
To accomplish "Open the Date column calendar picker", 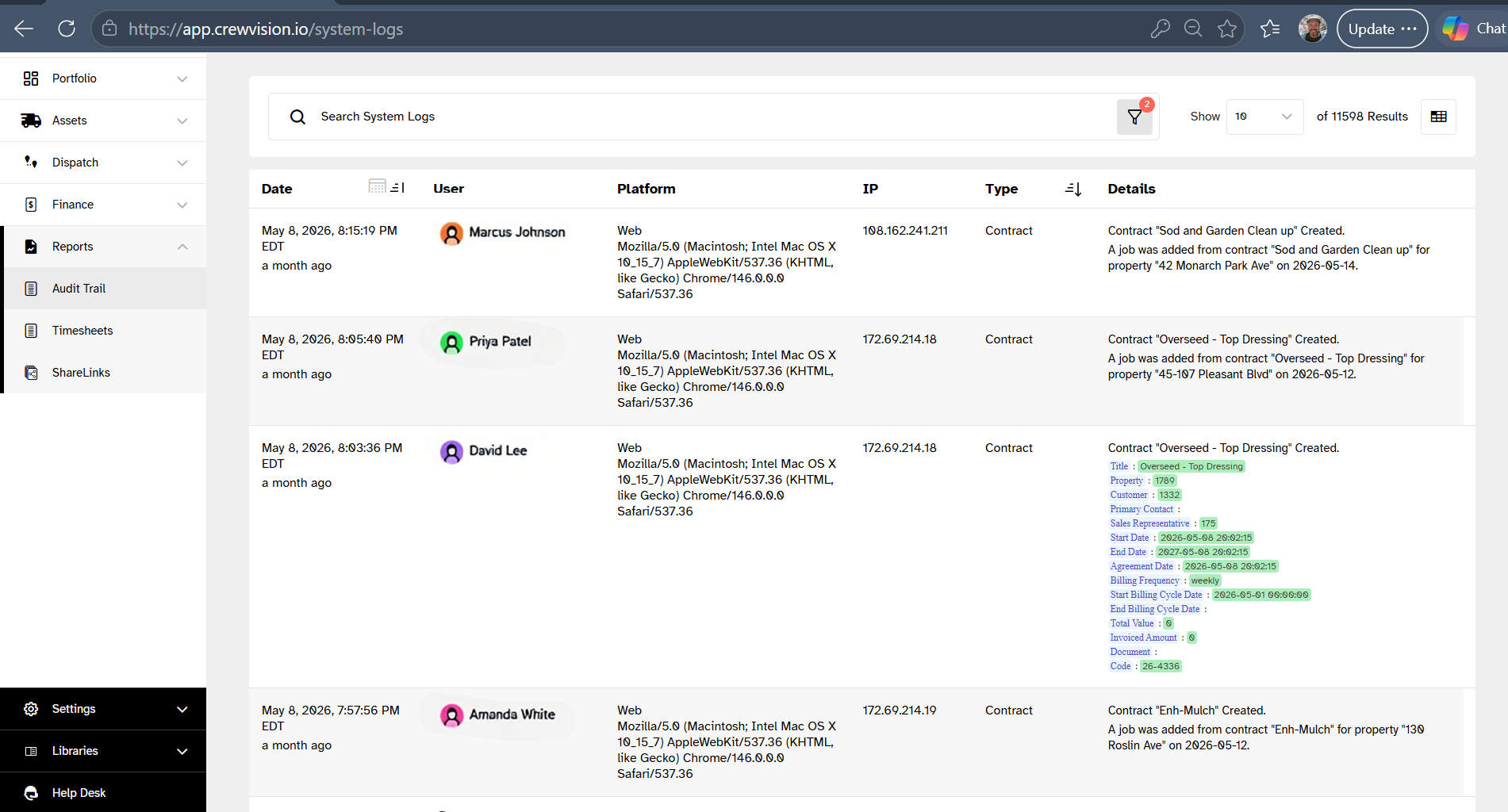I will [378, 186].
